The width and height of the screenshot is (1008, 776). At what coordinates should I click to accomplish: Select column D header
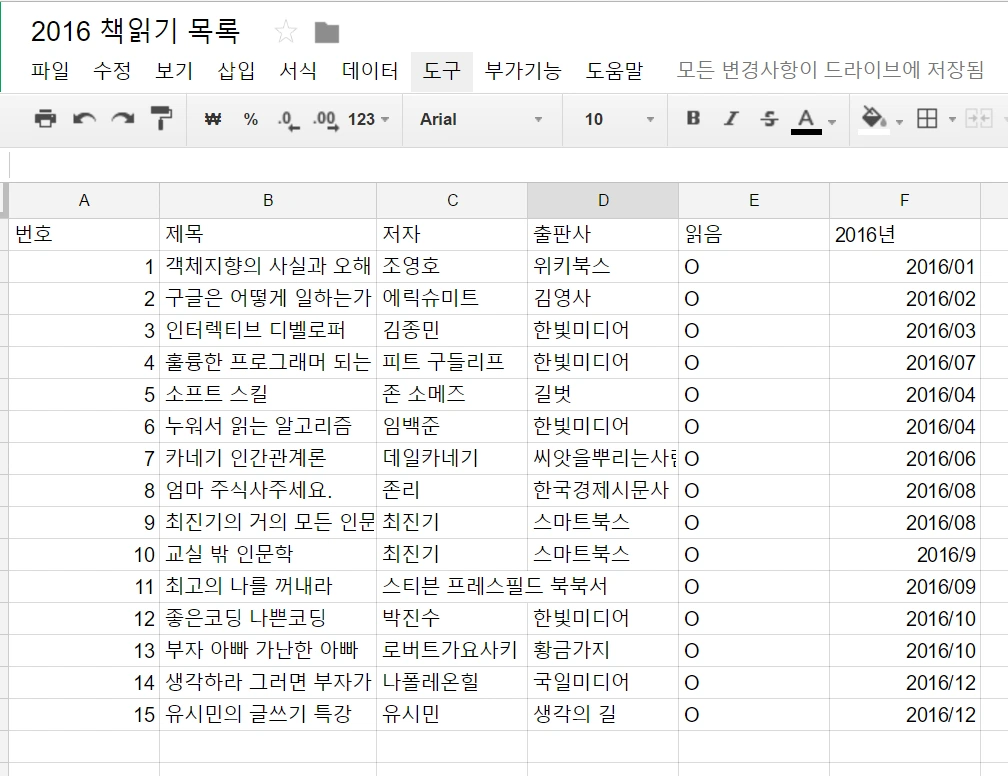603,200
